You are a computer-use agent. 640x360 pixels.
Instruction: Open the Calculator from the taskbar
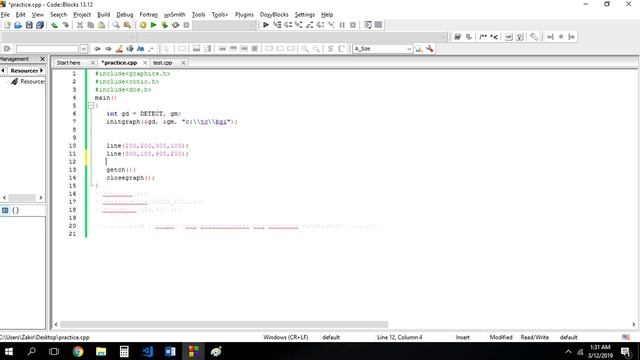(124, 351)
